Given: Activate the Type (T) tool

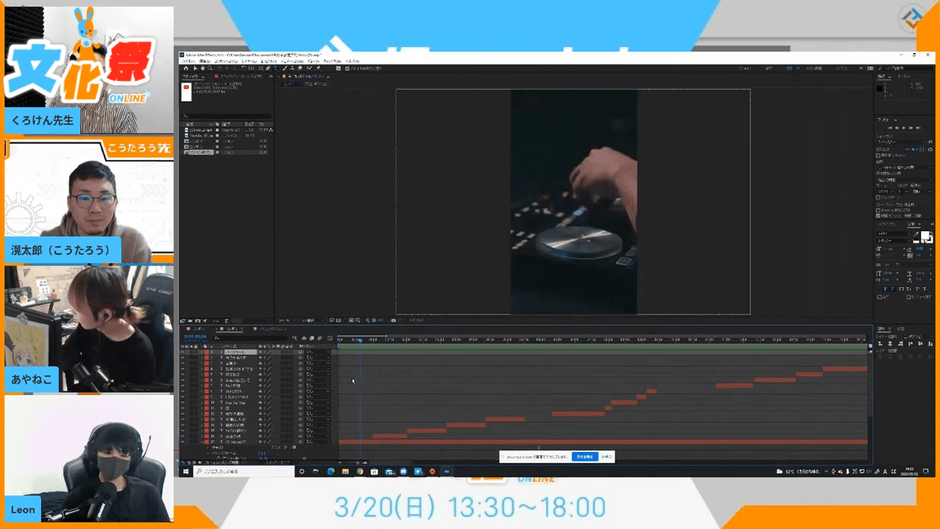Looking at the screenshot, I should point(277,68).
